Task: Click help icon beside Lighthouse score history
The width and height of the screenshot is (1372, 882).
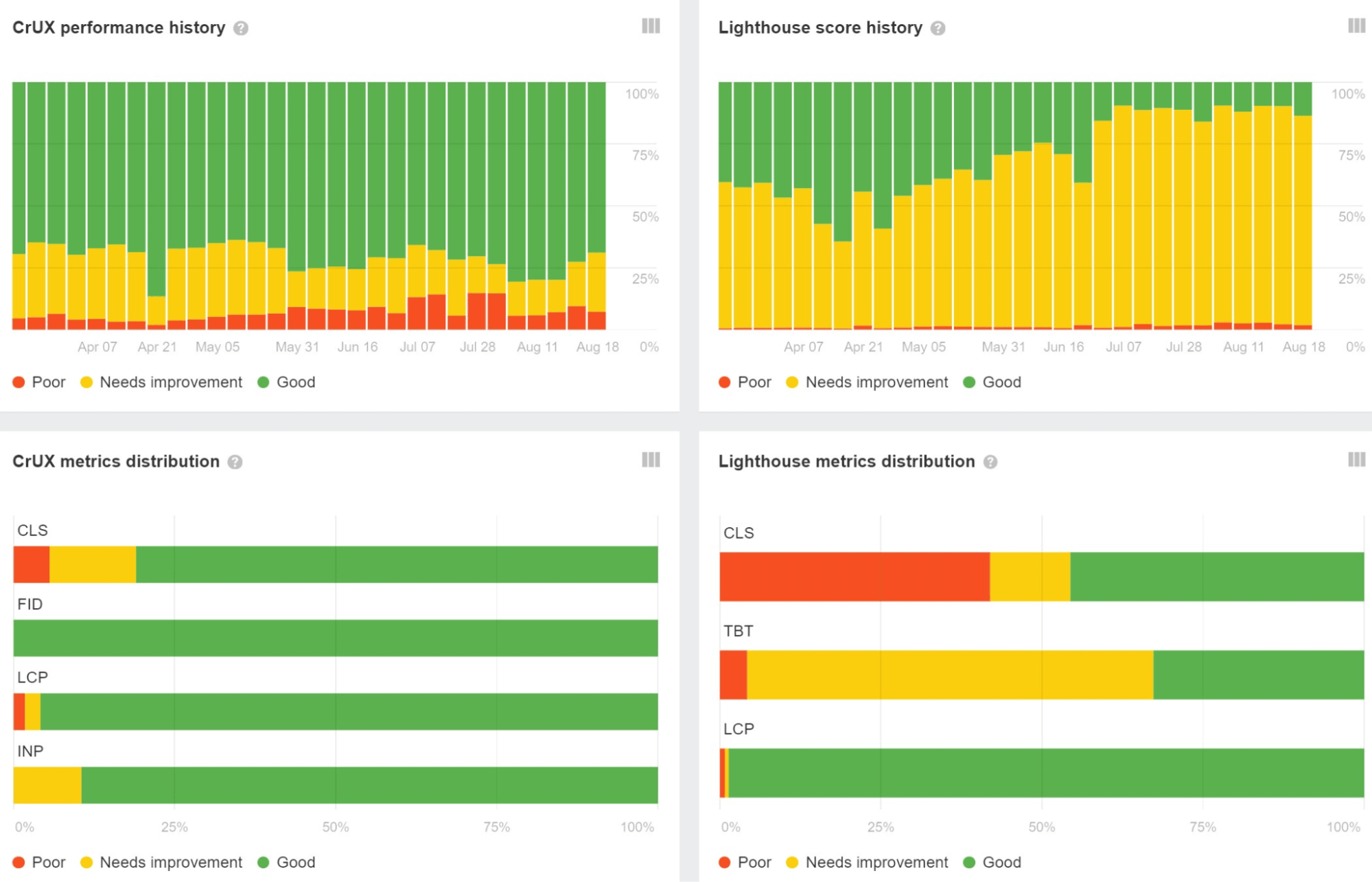Action: pos(938,28)
